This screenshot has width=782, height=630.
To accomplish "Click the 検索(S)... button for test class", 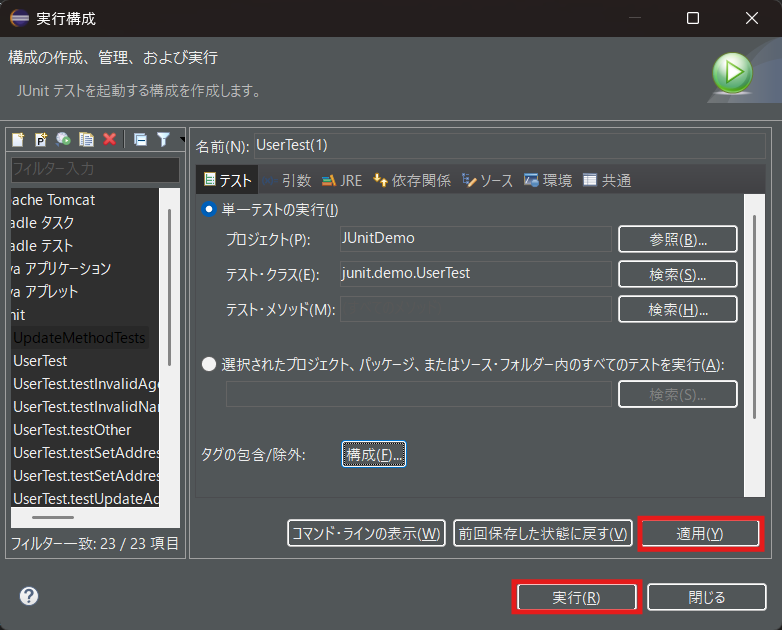I will (x=678, y=274).
